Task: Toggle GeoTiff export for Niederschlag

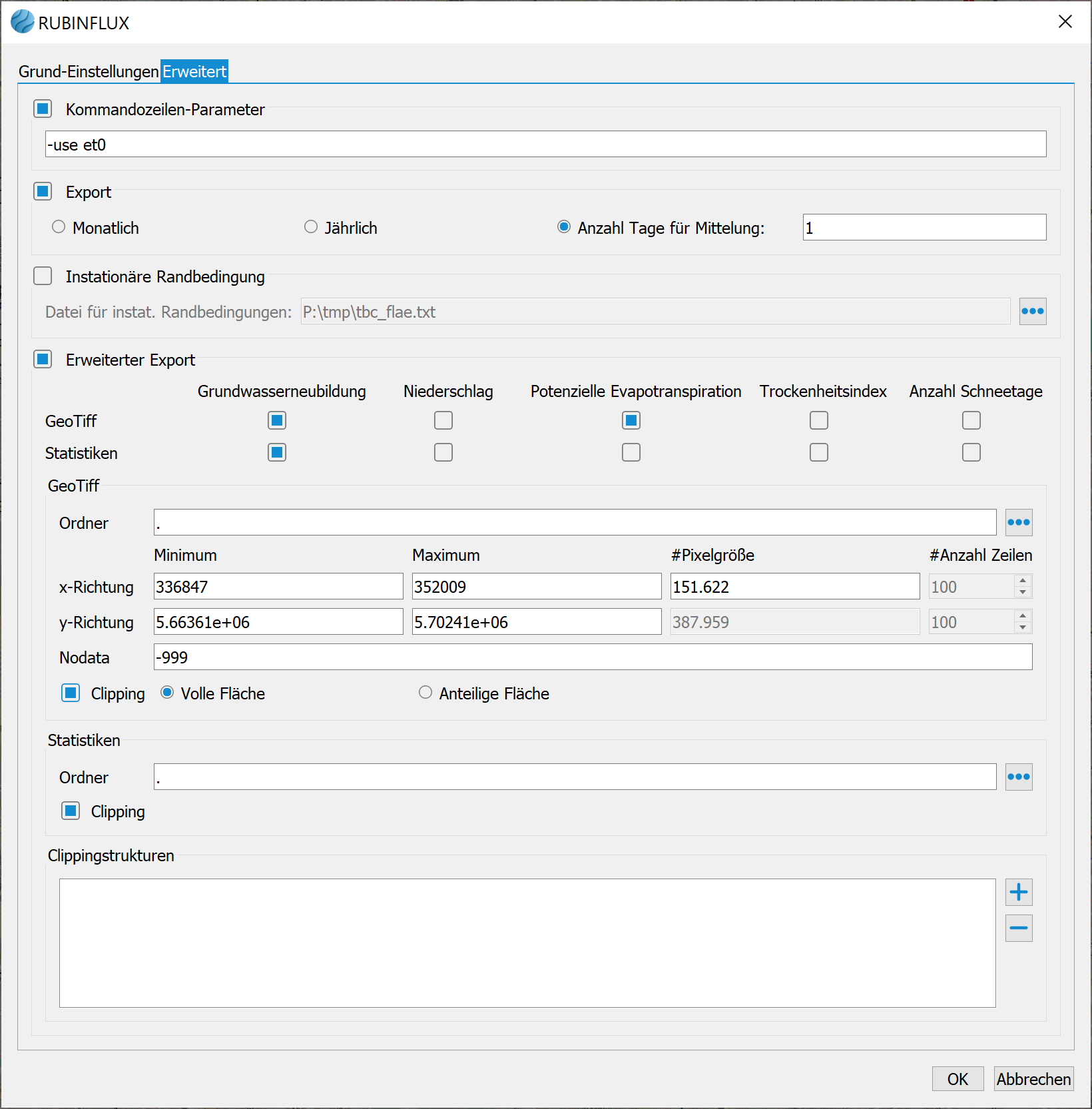Action: (443, 420)
